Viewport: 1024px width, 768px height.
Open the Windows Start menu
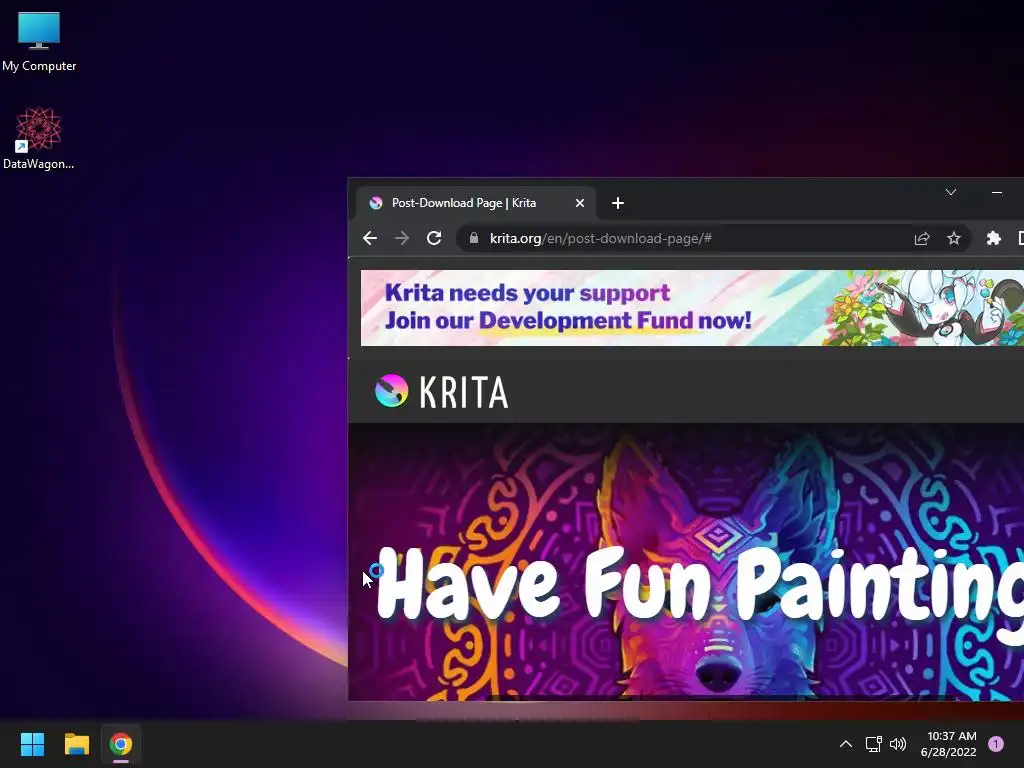point(32,744)
